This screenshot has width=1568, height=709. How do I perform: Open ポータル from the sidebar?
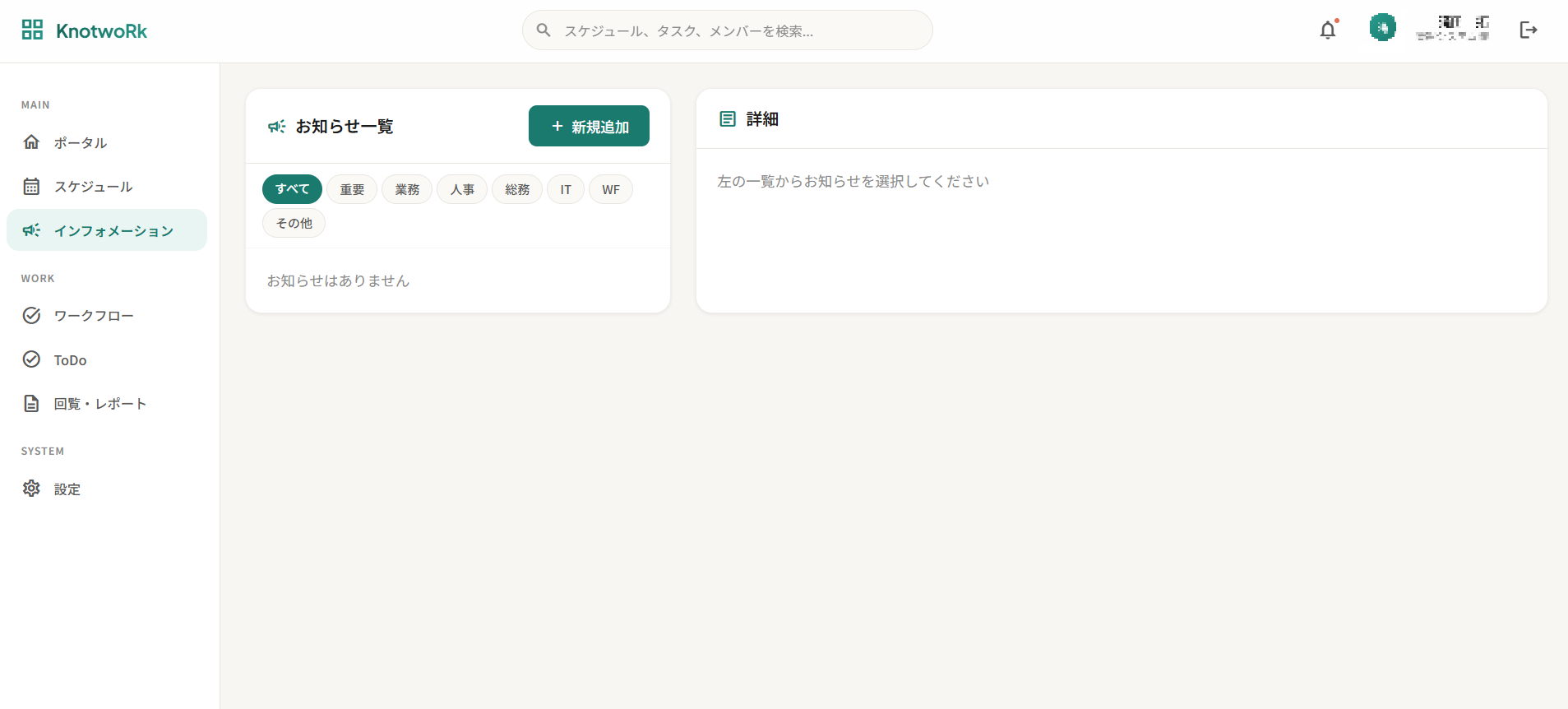[x=81, y=142]
